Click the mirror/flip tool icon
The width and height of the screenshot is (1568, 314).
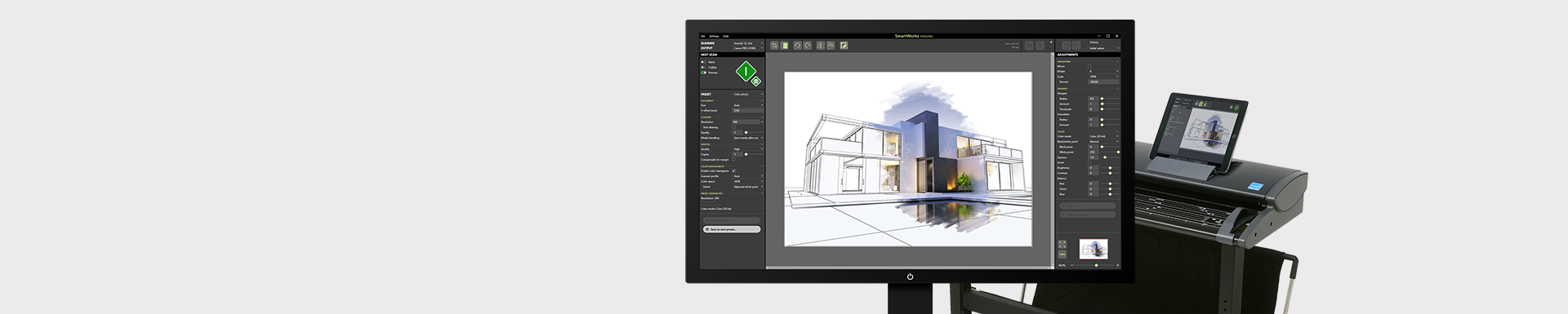pos(821,46)
